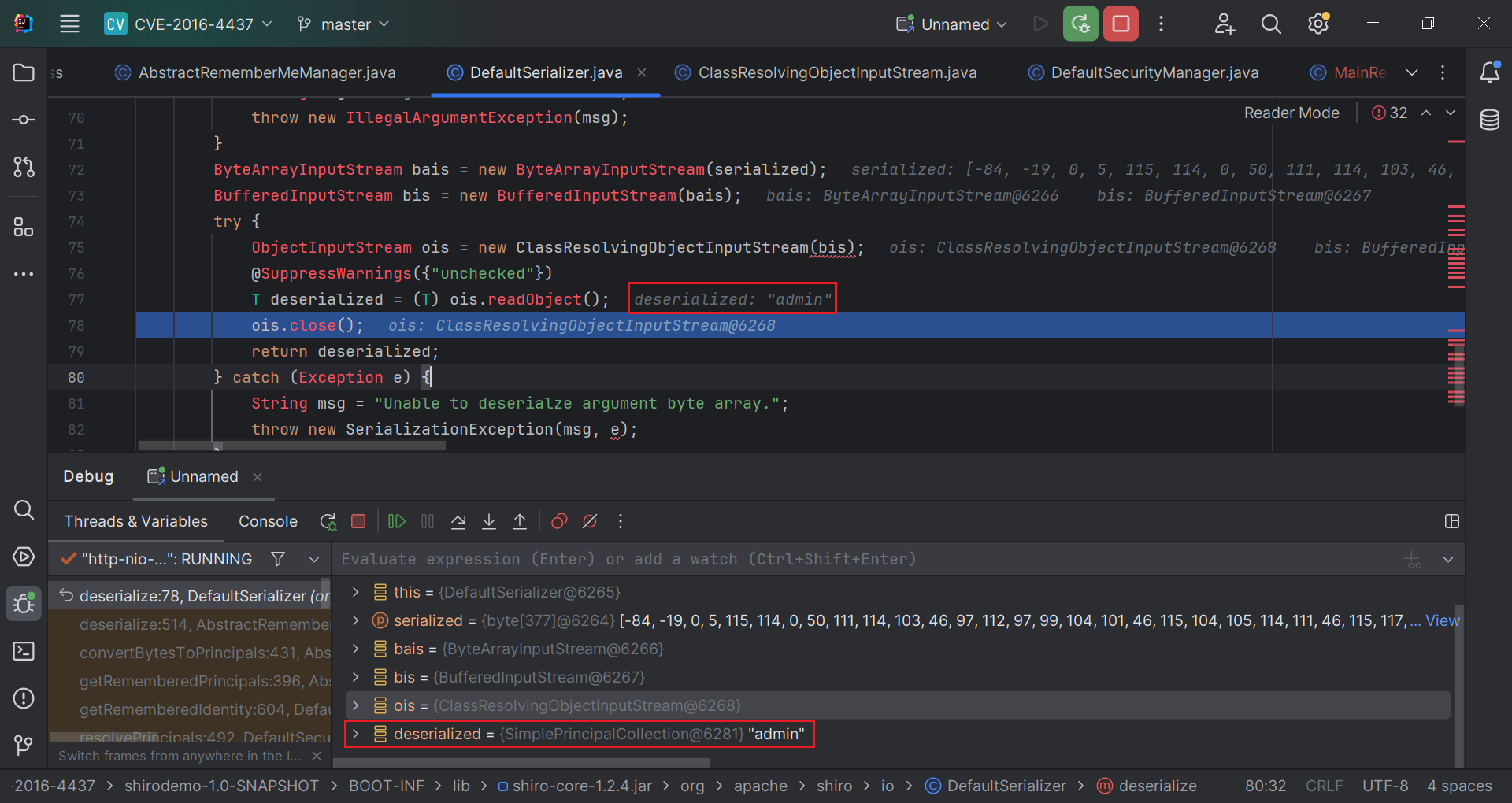Open more debug actions menu
This screenshot has width=1512, height=803.
621,521
